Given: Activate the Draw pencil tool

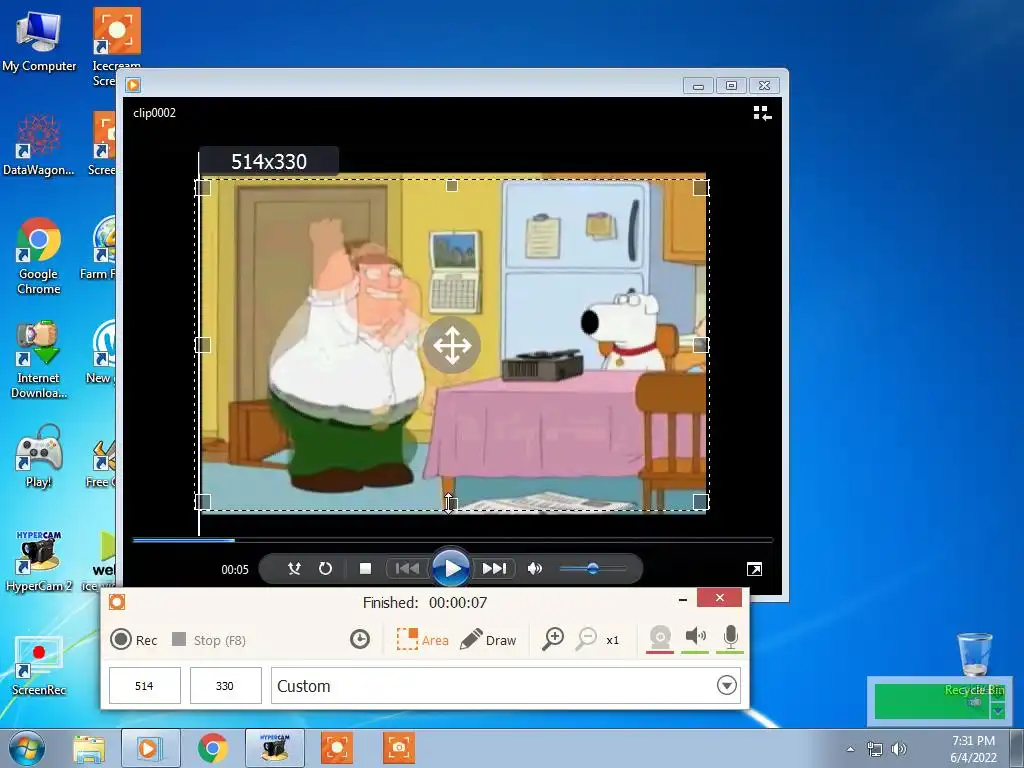Looking at the screenshot, I should click(x=488, y=639).
